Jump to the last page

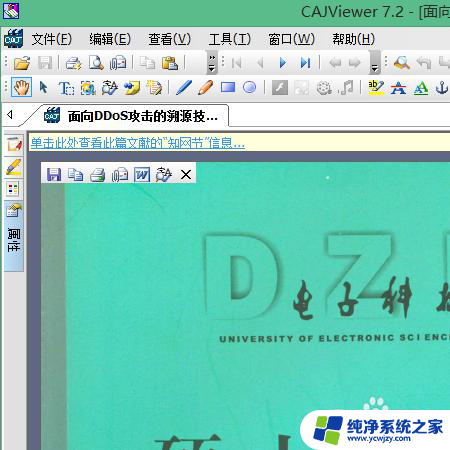[305, 63]
